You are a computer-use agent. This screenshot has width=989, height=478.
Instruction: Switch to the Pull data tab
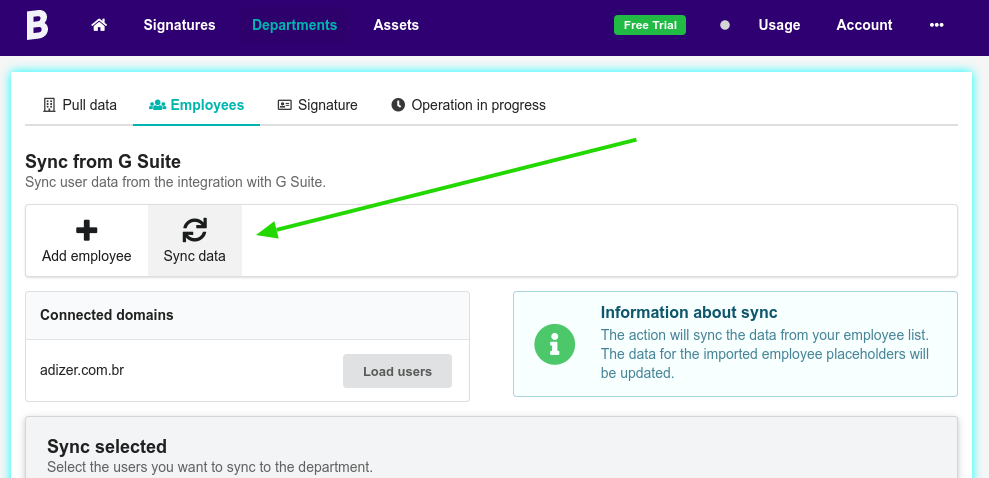point(79,105)
